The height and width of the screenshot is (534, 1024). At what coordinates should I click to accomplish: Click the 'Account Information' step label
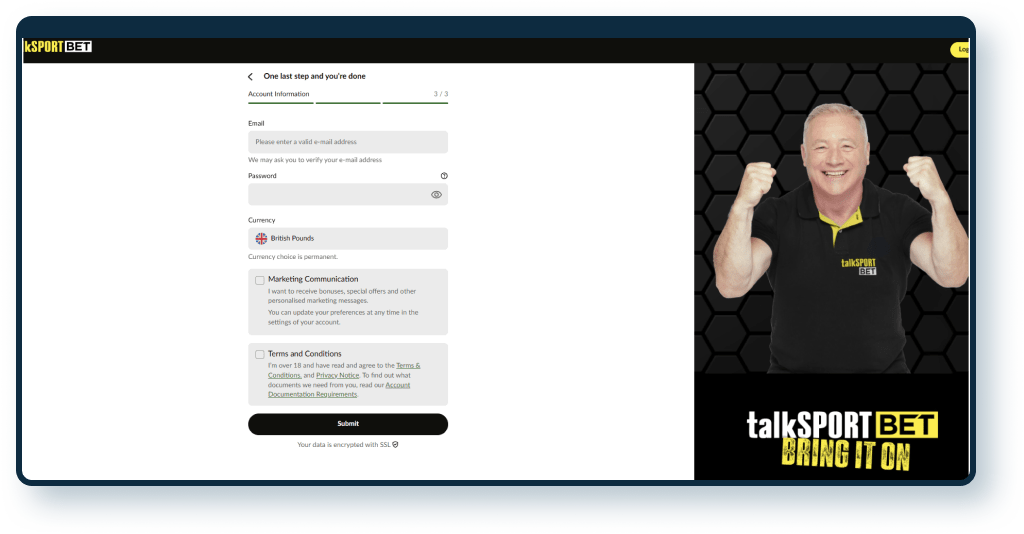(279, 94)
